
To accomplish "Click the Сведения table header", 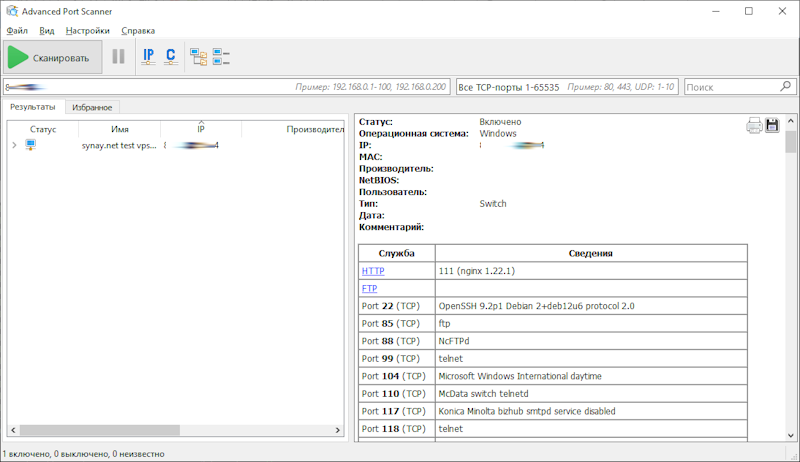I will 591,253.
